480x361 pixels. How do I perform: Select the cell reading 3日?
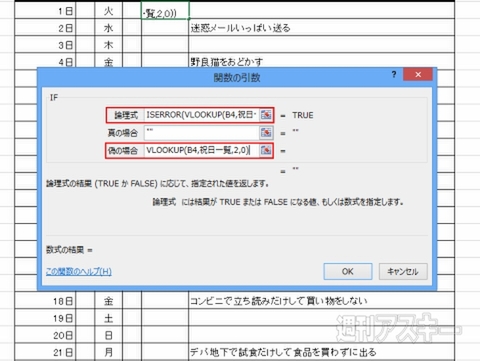point(45,45)
